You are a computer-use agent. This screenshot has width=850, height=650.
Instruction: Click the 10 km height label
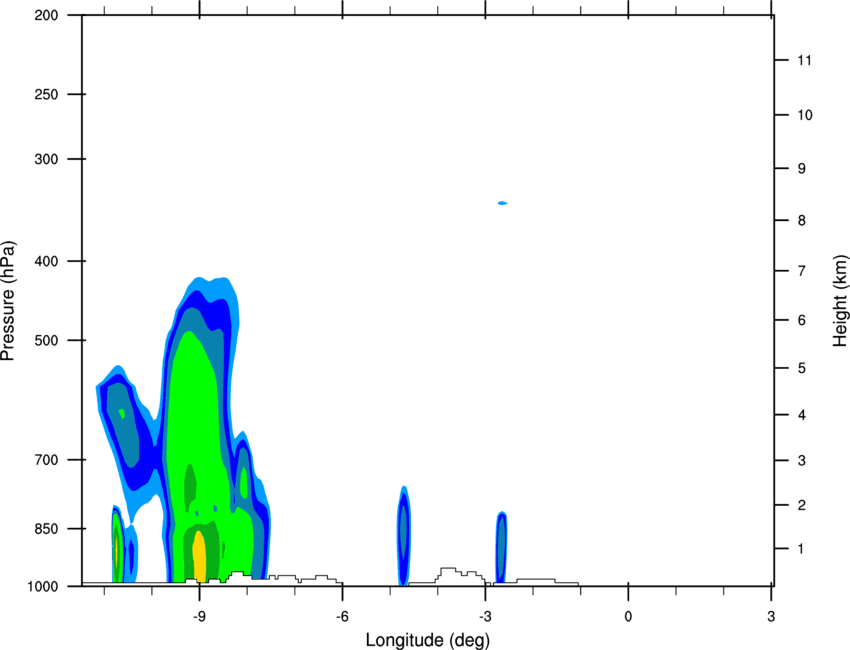[x=804, y=115]
